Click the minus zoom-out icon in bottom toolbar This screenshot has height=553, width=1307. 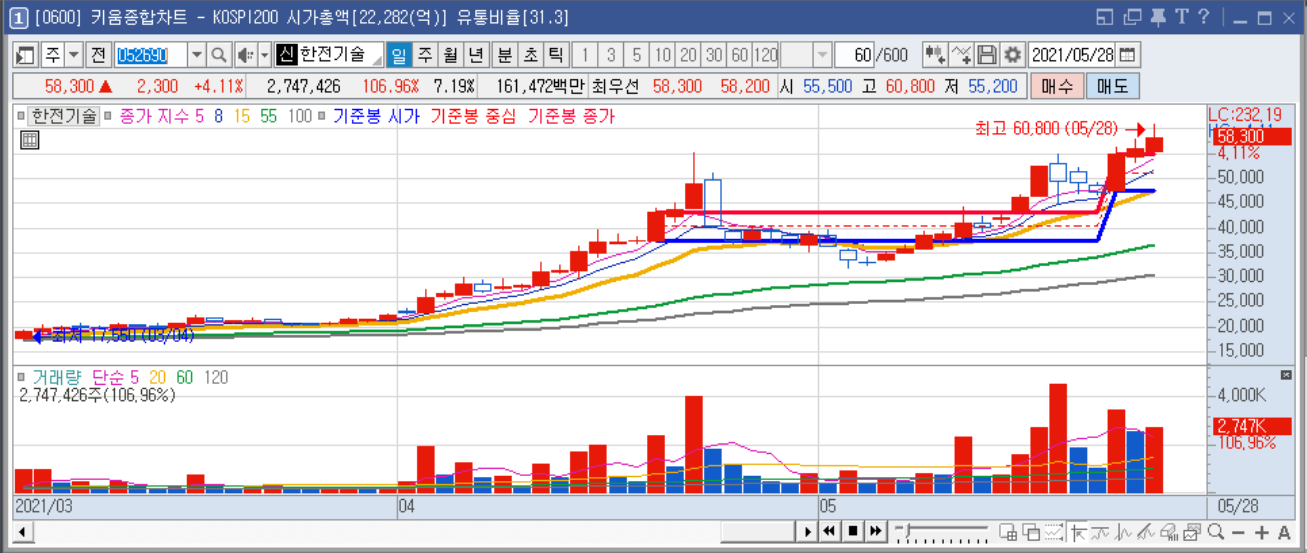1238,533
